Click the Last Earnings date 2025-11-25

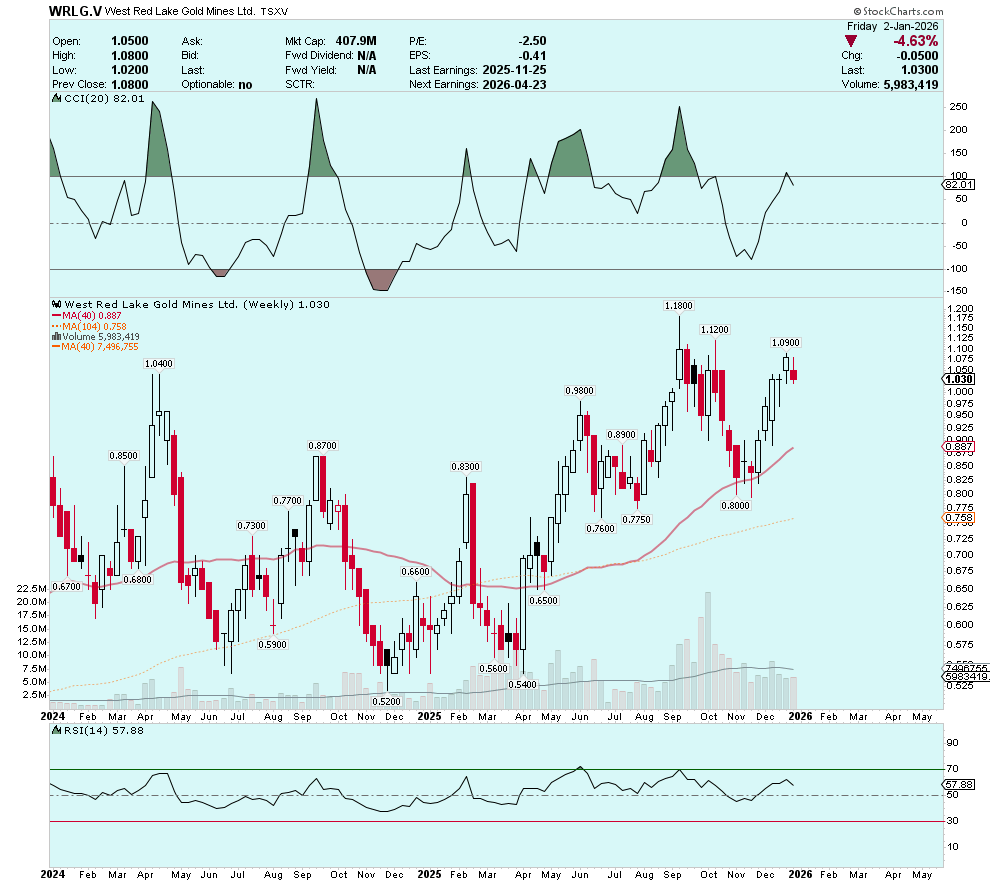(x=514, y=70)
